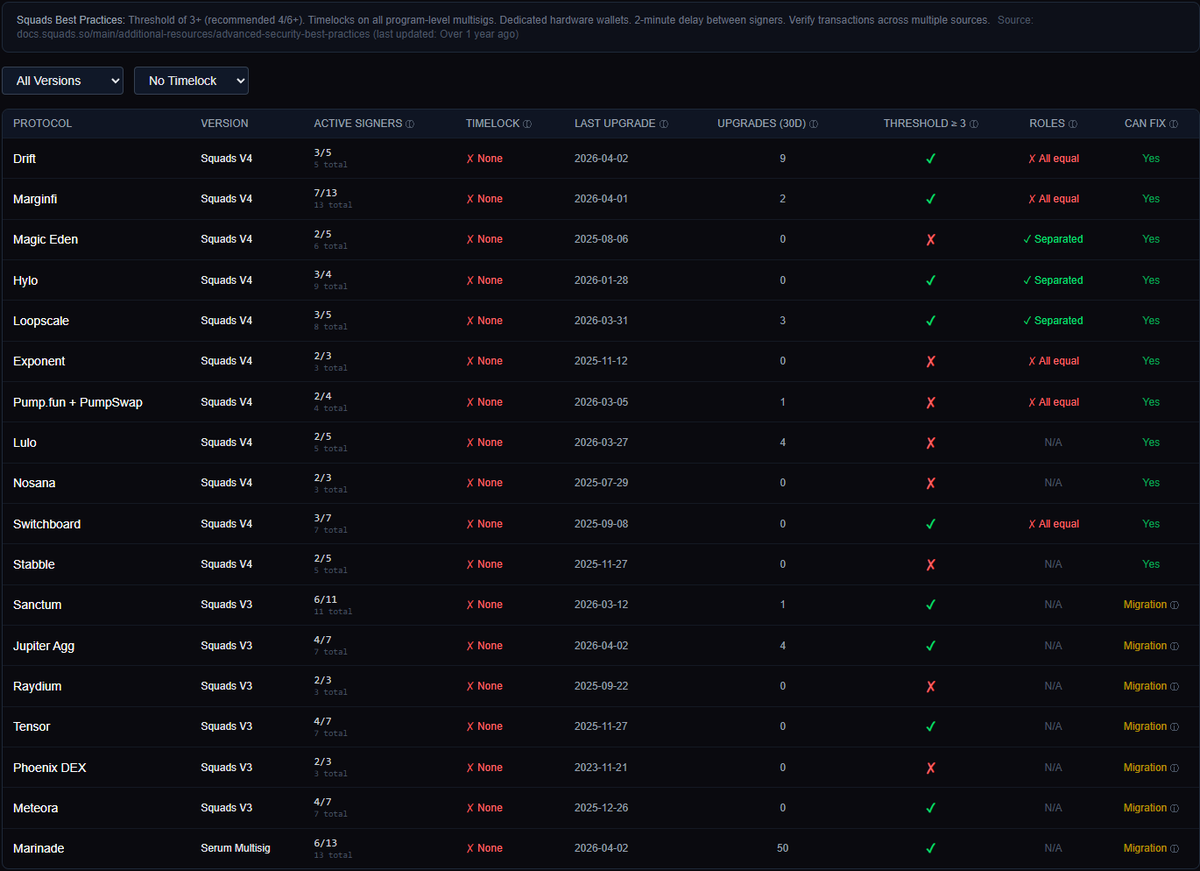Sort by the Roles column header
This screenshot has width=1200, height=871.
(1047, 123)
